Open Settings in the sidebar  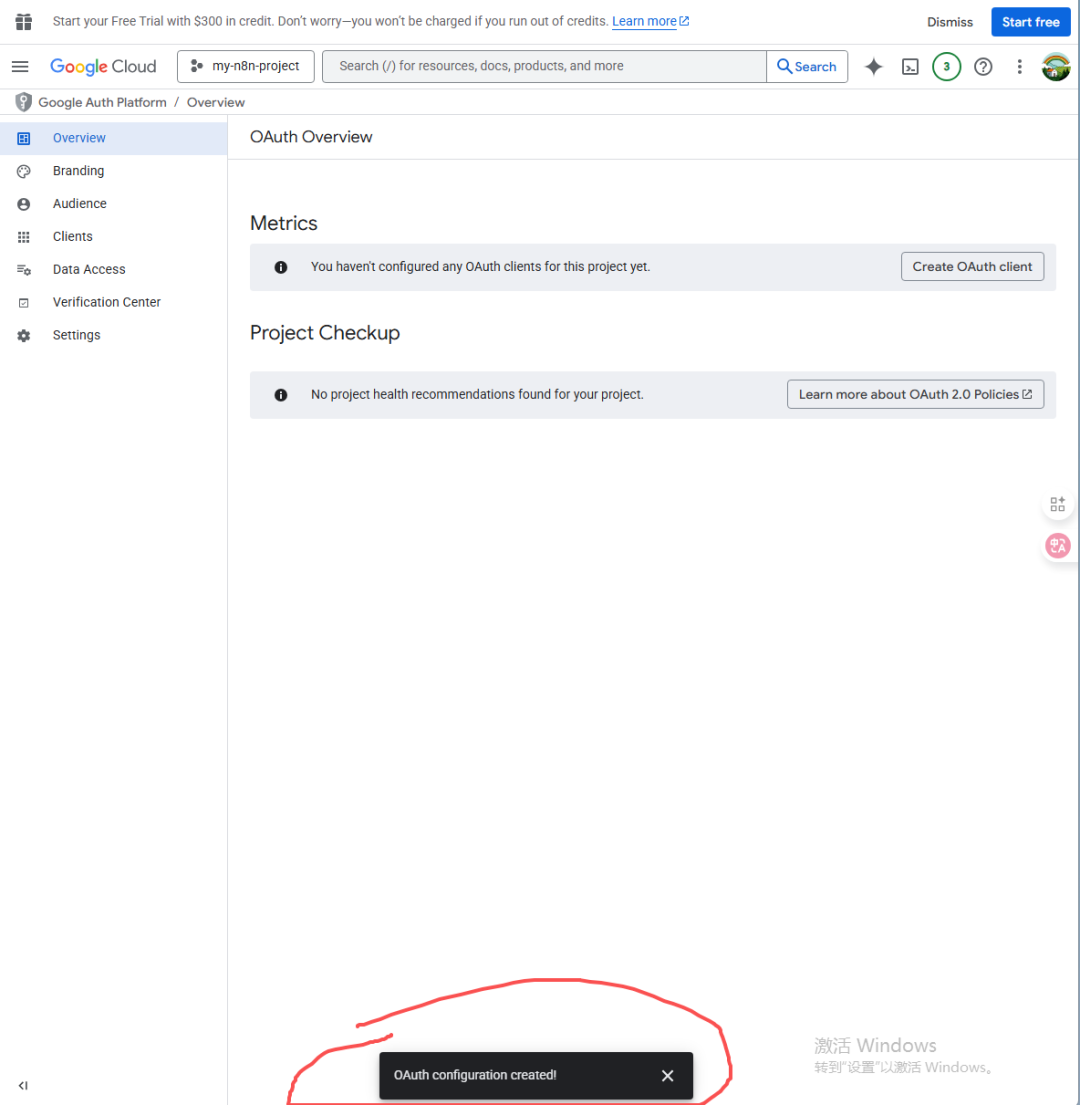point(76,335)
